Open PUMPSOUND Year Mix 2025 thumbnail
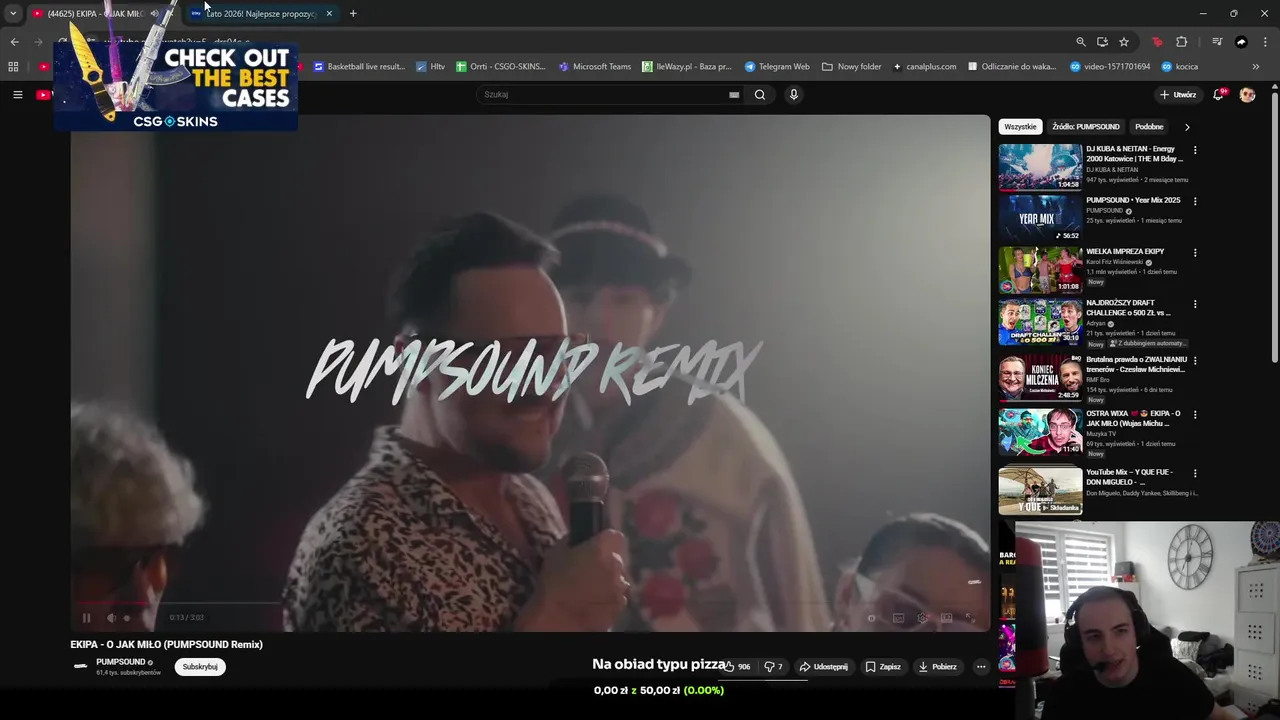 pos(1040,218)
